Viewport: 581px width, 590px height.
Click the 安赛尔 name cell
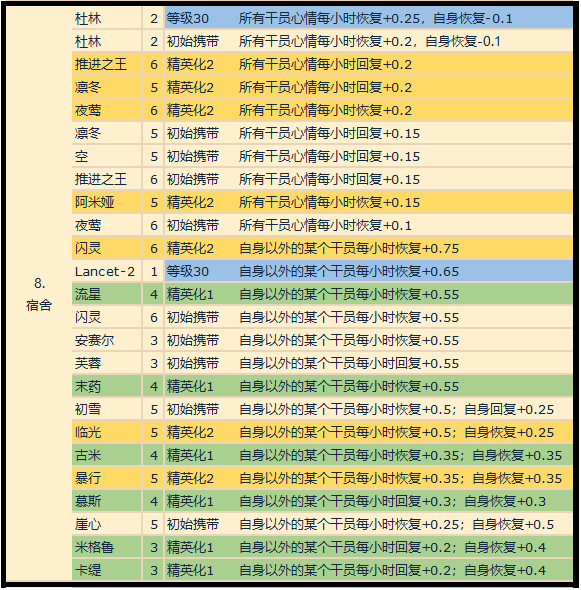(x=107, y=340)
